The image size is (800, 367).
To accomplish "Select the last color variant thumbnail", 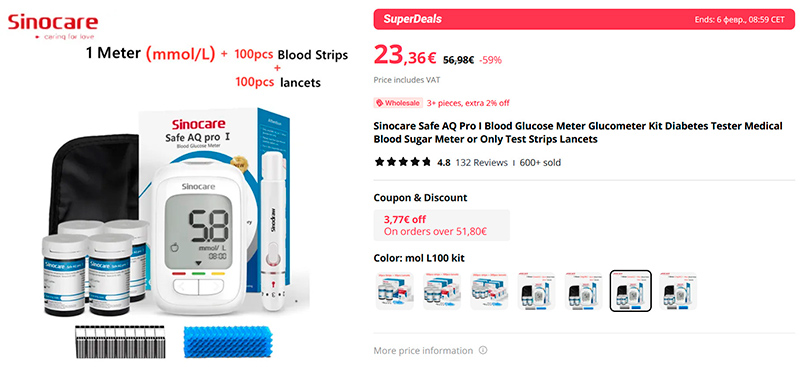I will point(678,290).
